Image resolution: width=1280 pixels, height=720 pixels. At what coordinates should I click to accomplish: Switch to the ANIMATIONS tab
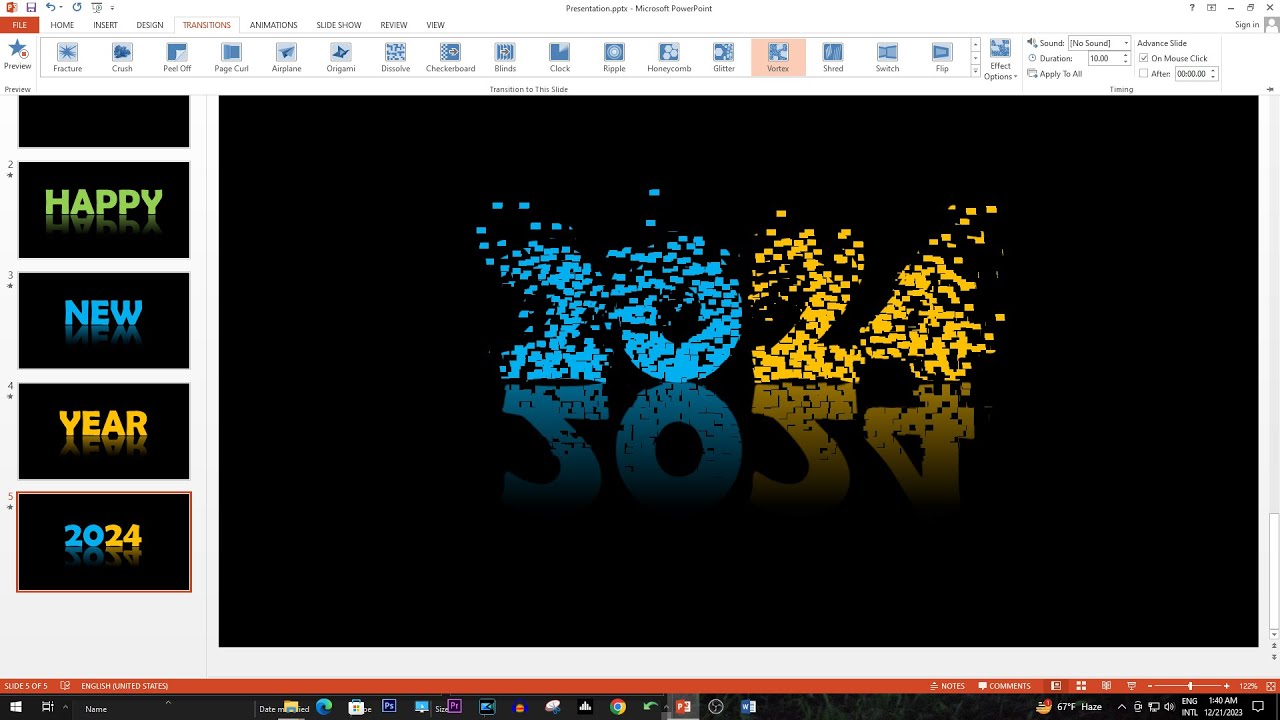tap(273, 25)
